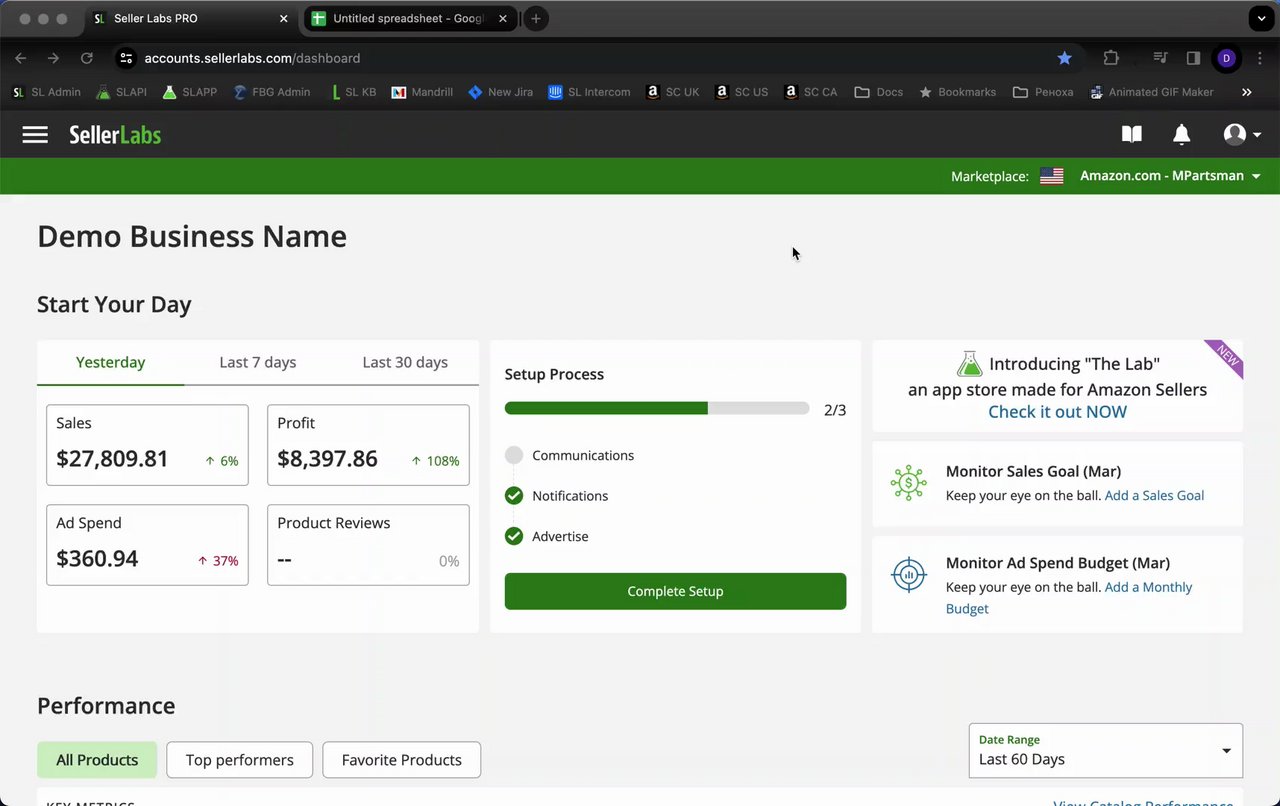Close the Seller Labs PRO browser tab
The image size is (1280, 806).
(284, 19)
